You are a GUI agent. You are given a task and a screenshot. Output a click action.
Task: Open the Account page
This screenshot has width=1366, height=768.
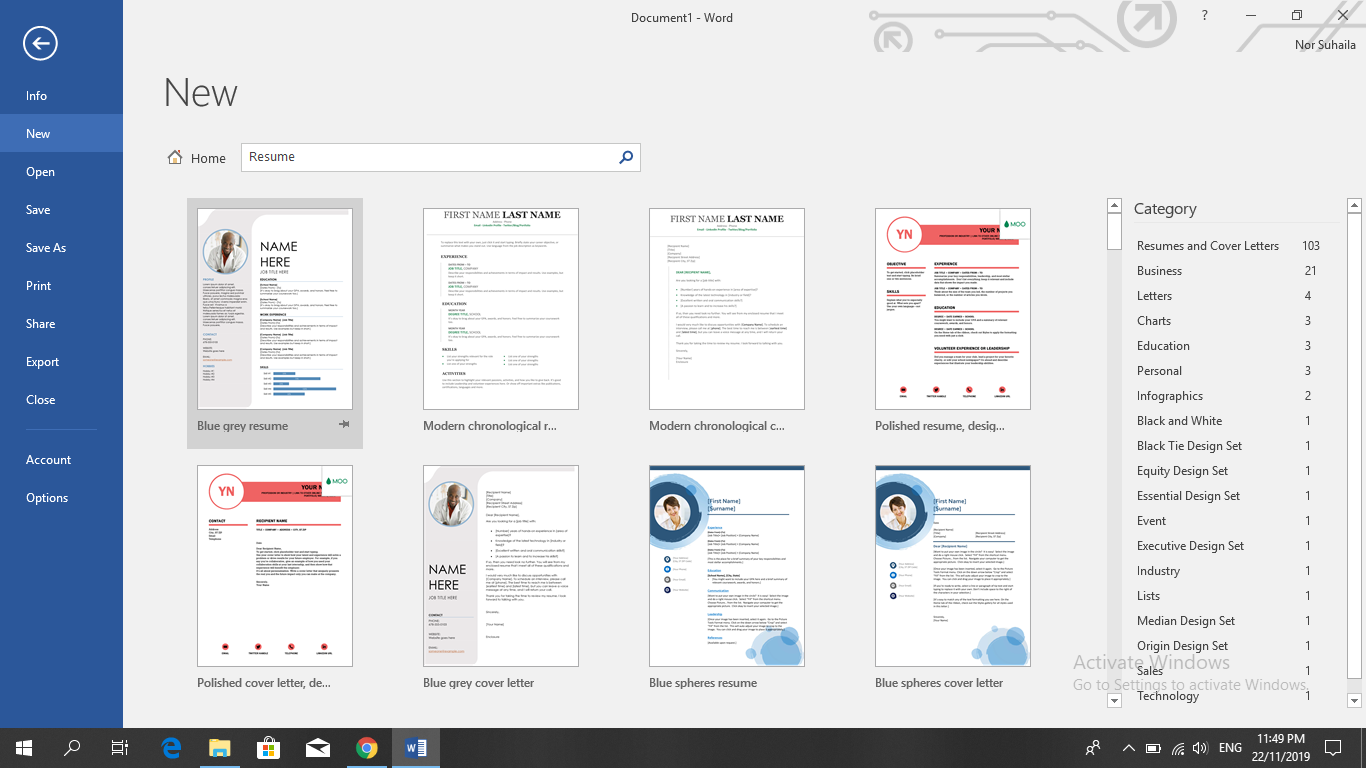[x=61, y=460]
